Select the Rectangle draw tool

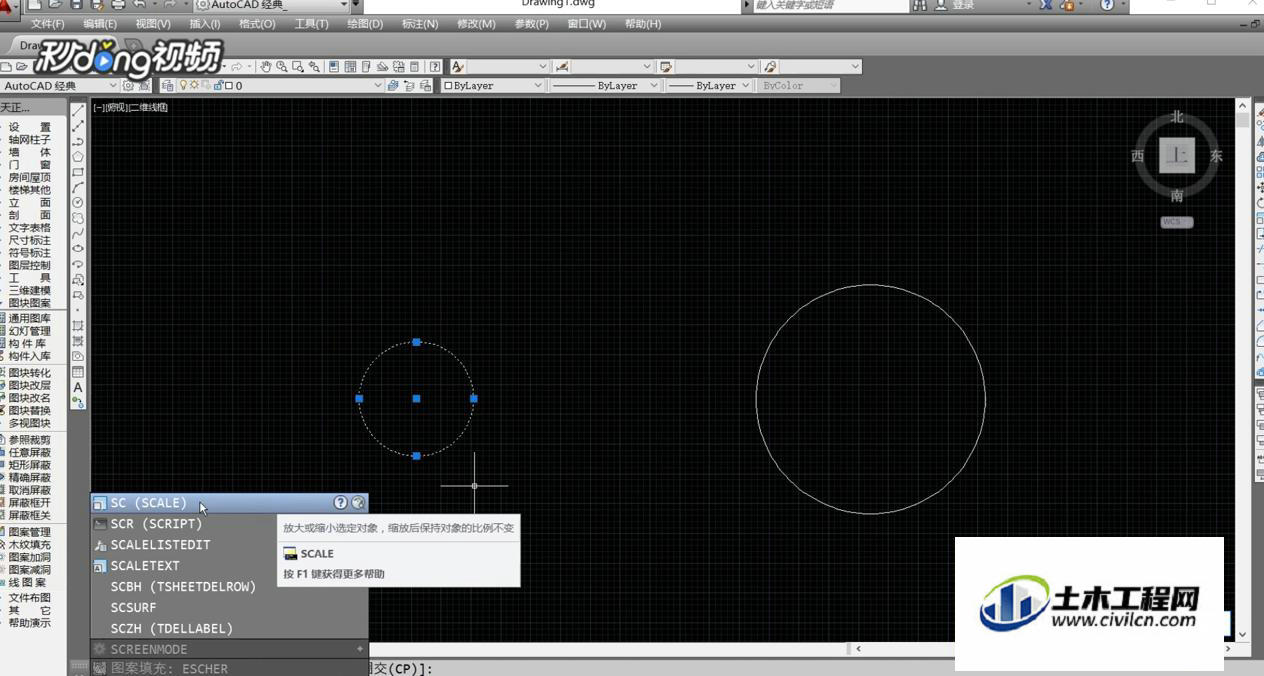(x=78, y=172)
